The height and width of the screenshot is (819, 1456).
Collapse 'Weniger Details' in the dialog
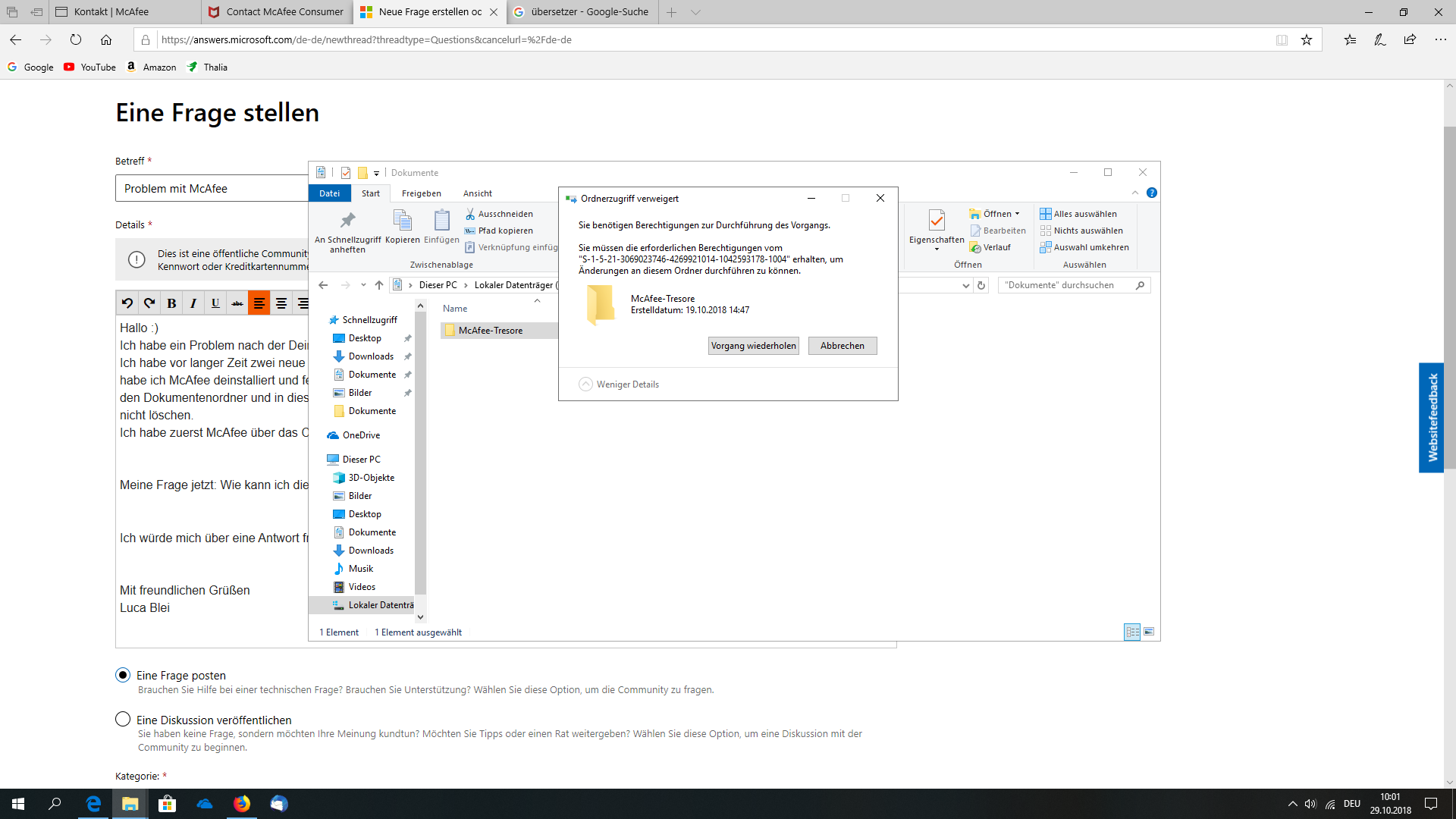tap(619, 384)
